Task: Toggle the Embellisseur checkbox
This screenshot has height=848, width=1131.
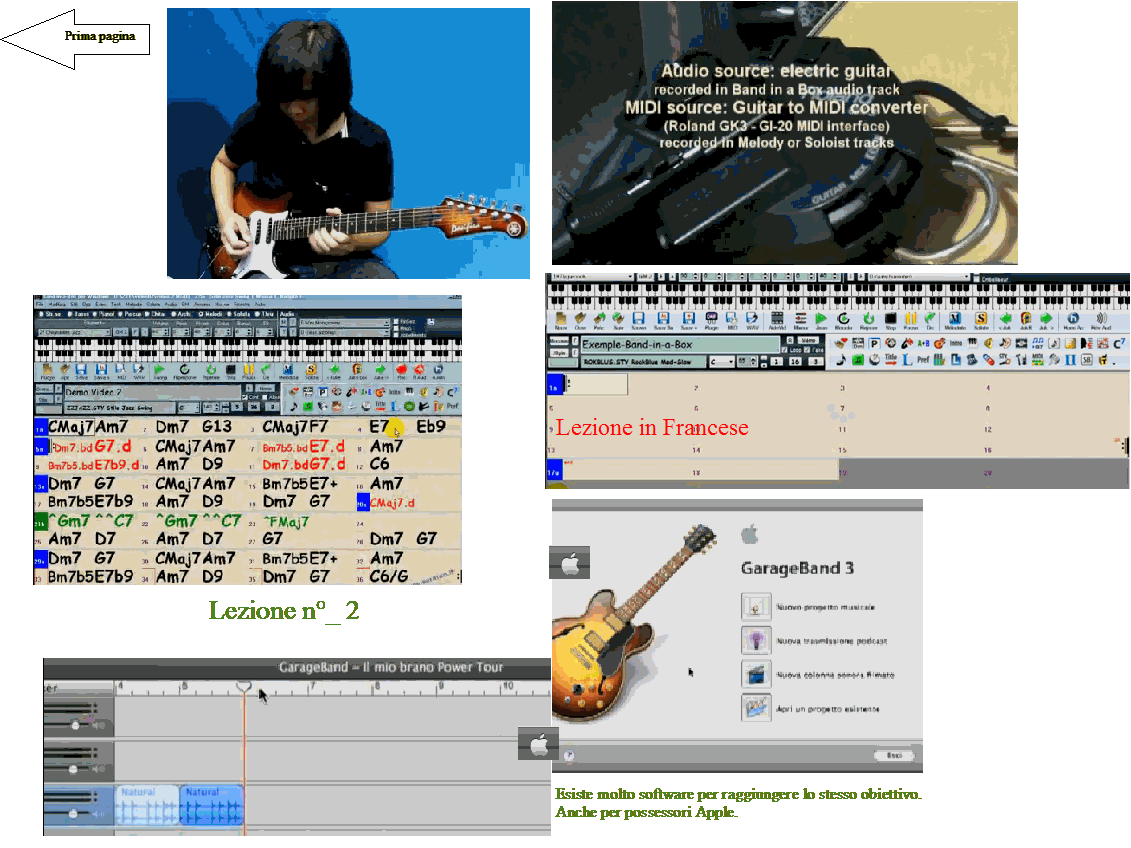Action: click(x=976, y=278)
